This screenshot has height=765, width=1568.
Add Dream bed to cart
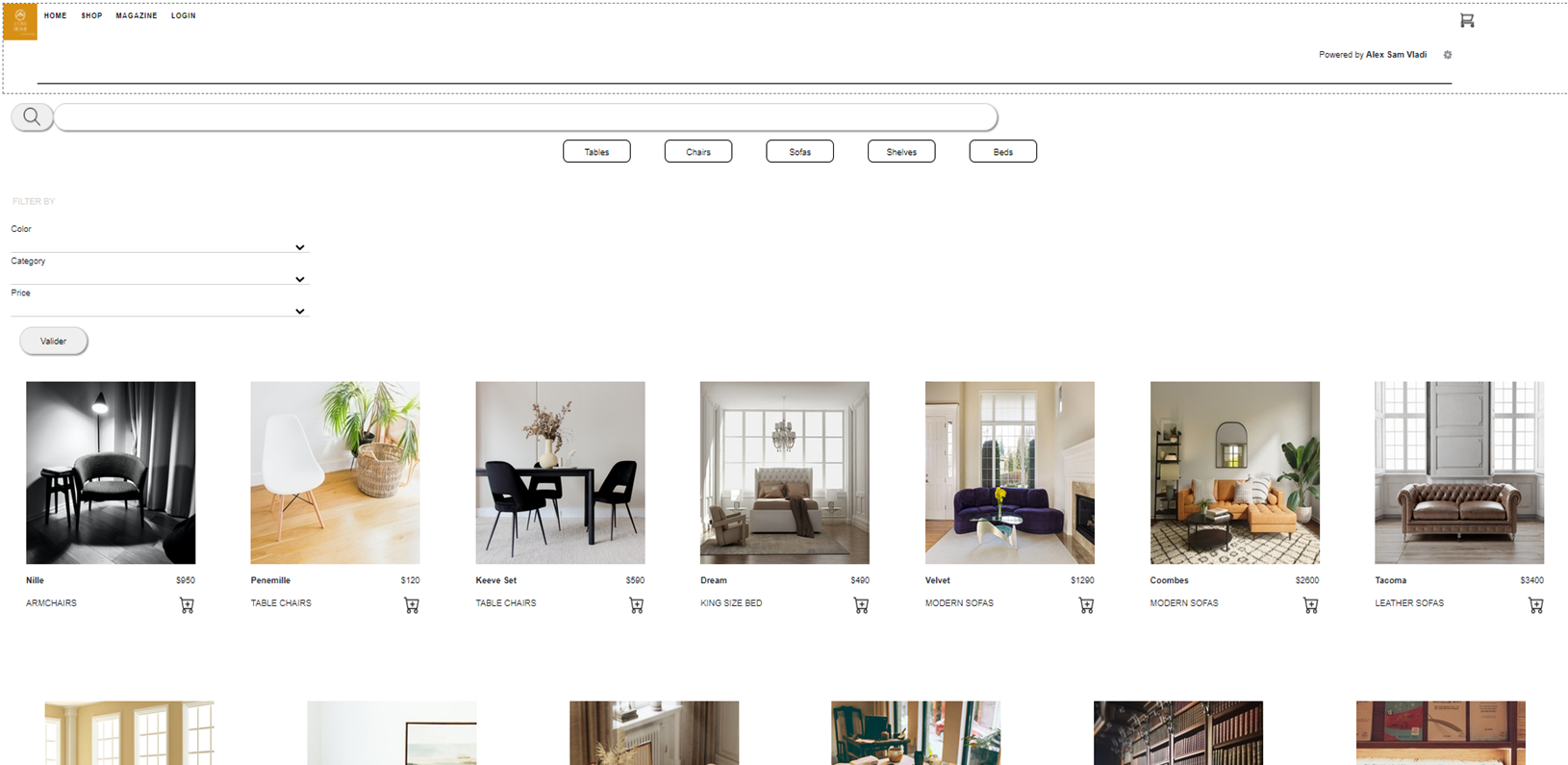(x=861, y=605)
